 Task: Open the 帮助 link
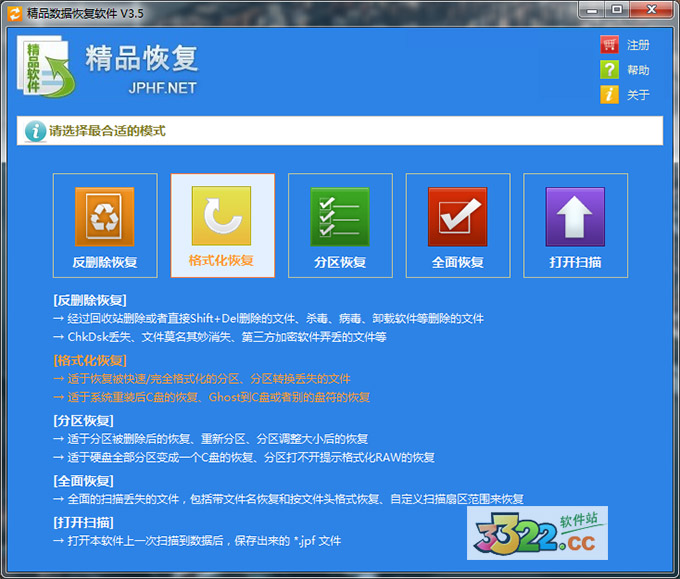coord(638,70)
